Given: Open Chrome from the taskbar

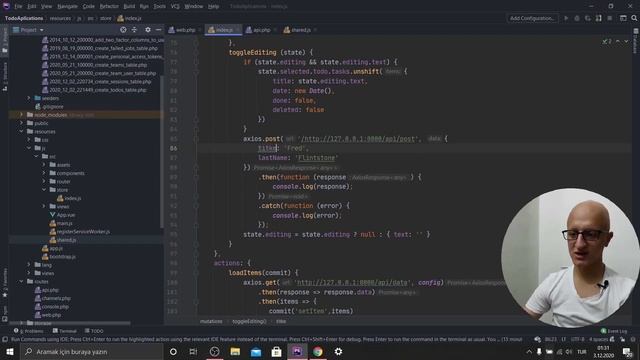Looking at the screenshot, I should pos(318,351).
